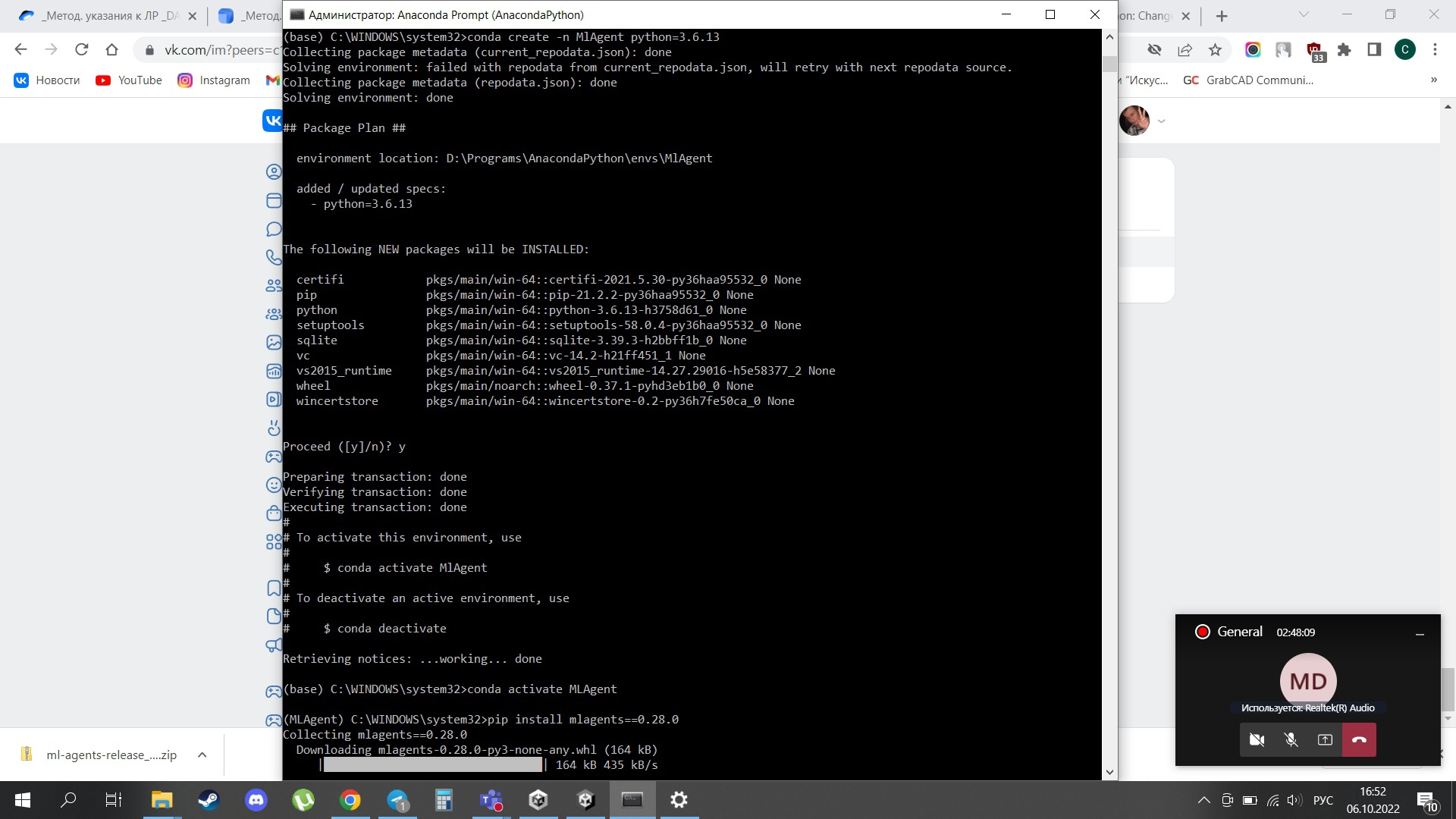This screenshot has width=1456, height=819.
Task: Click the Chrome extensions puzzle icon
Action: (x=1344, y=50)
